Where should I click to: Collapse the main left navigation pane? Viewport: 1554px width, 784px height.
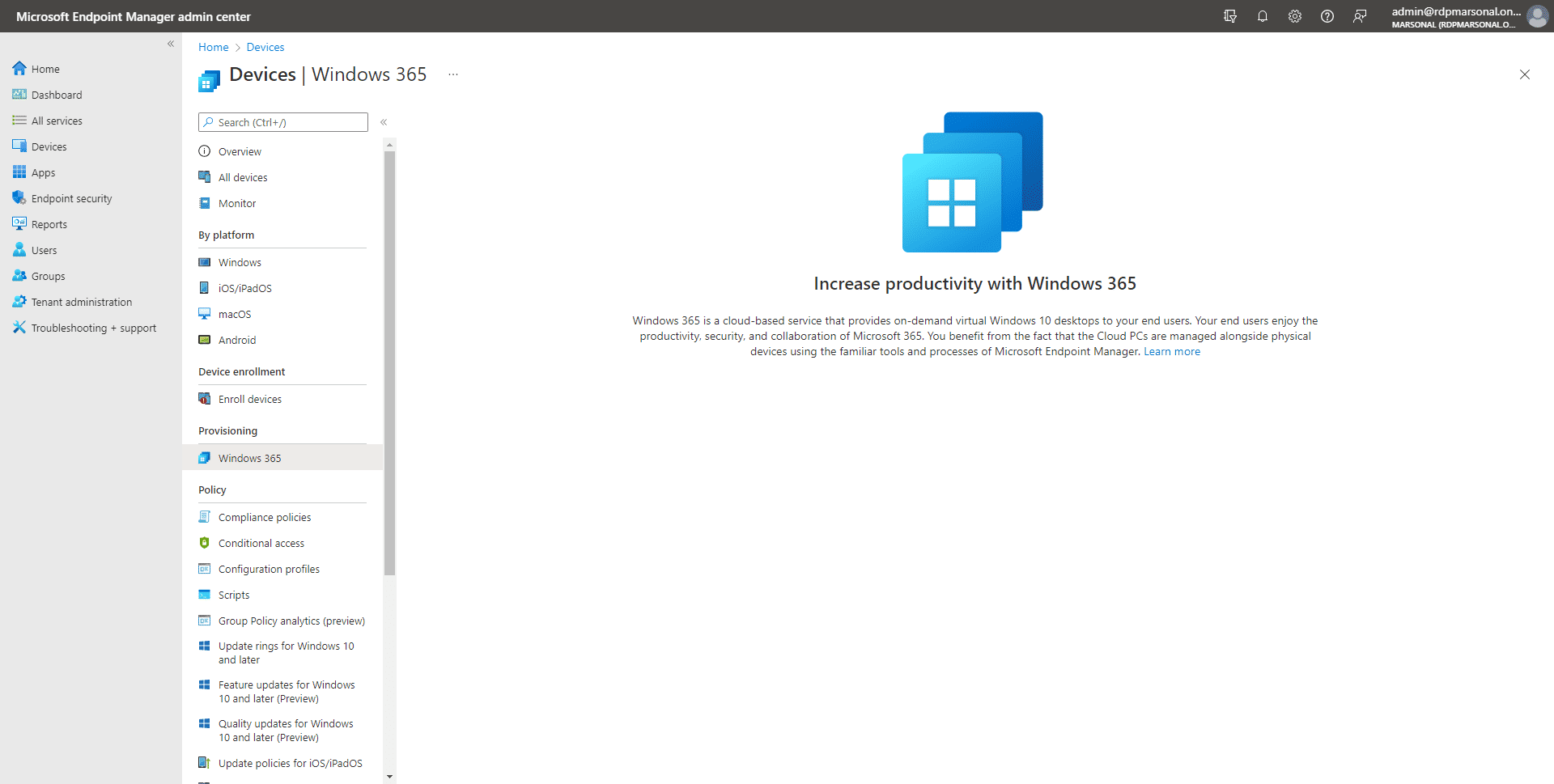[x=171, y=44]
